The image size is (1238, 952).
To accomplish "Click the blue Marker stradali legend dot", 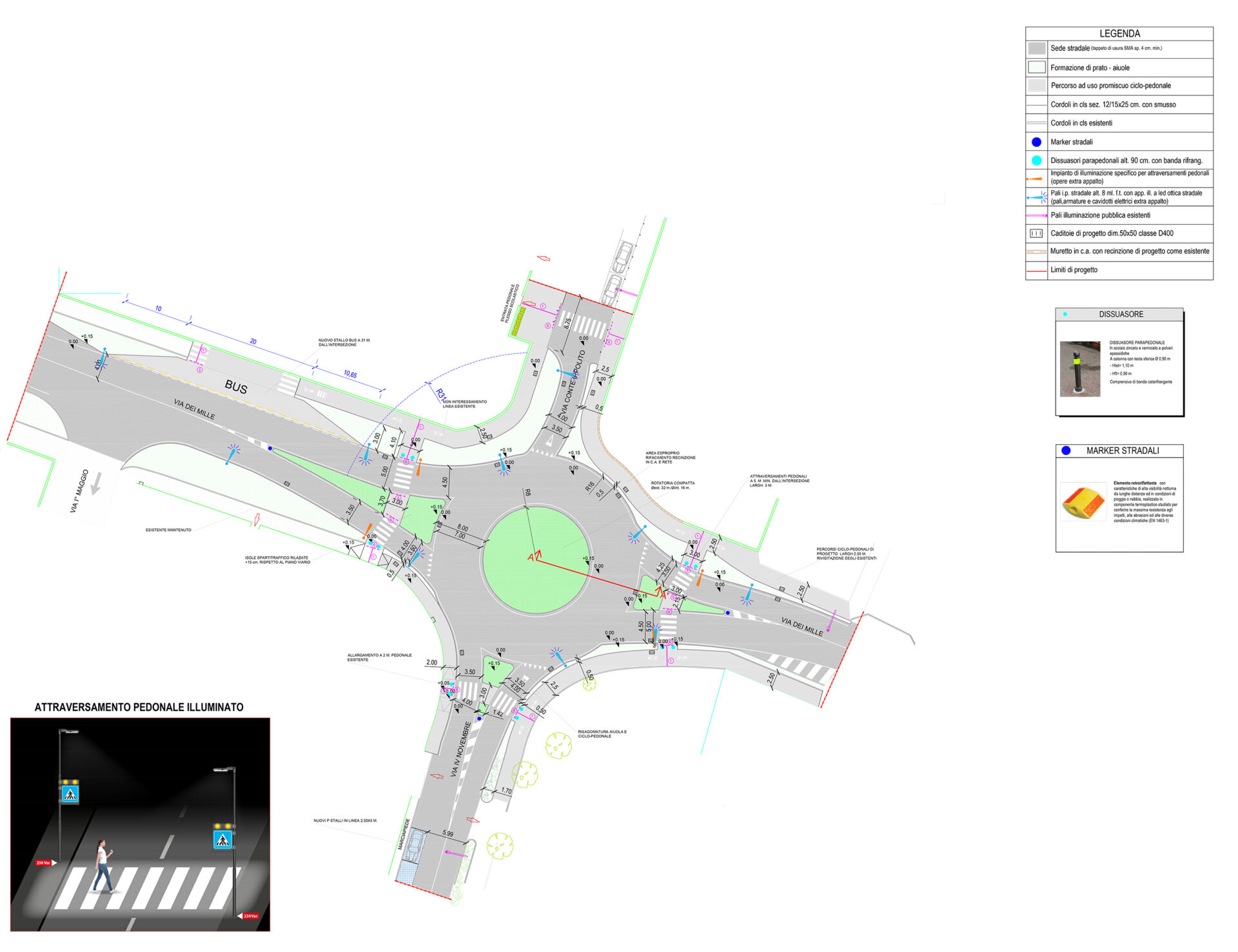I will 1036,142.
